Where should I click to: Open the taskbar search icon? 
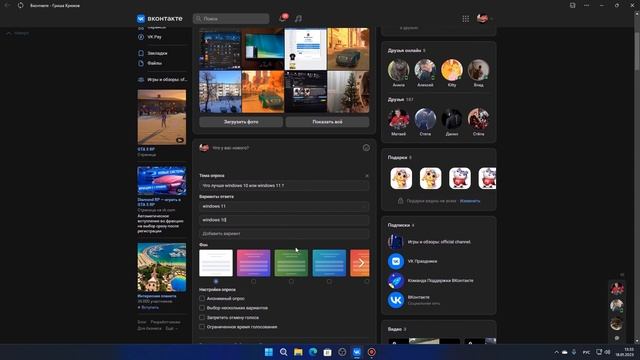[283, 352]
